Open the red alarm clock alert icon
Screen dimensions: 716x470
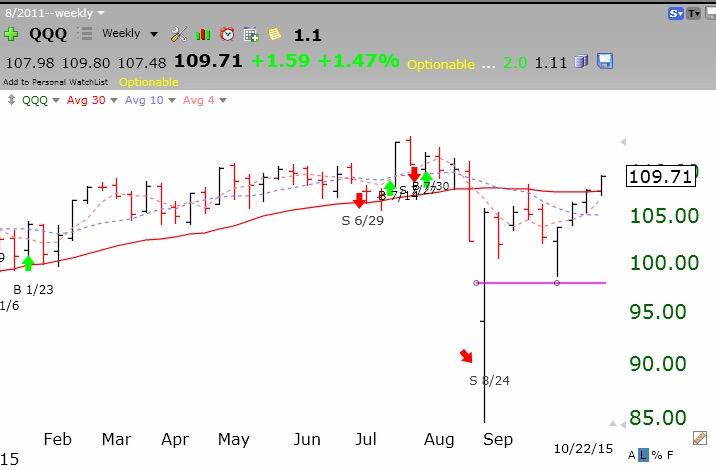(227, 34)
